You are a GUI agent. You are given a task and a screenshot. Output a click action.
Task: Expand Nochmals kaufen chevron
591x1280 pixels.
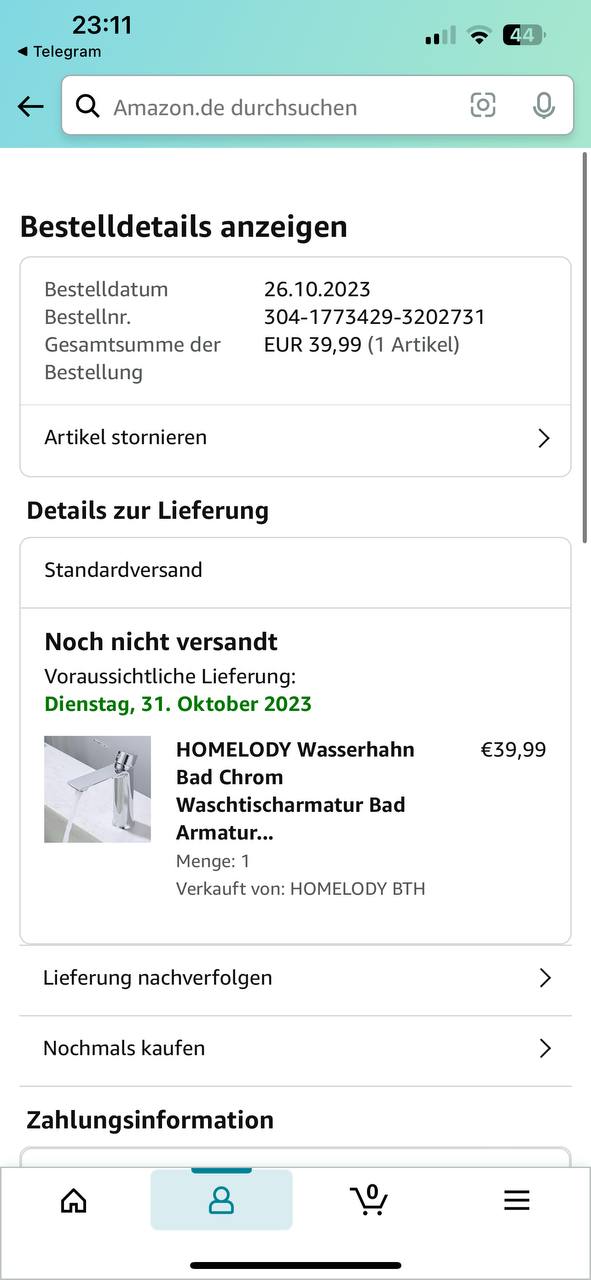tap(545, 1048)
